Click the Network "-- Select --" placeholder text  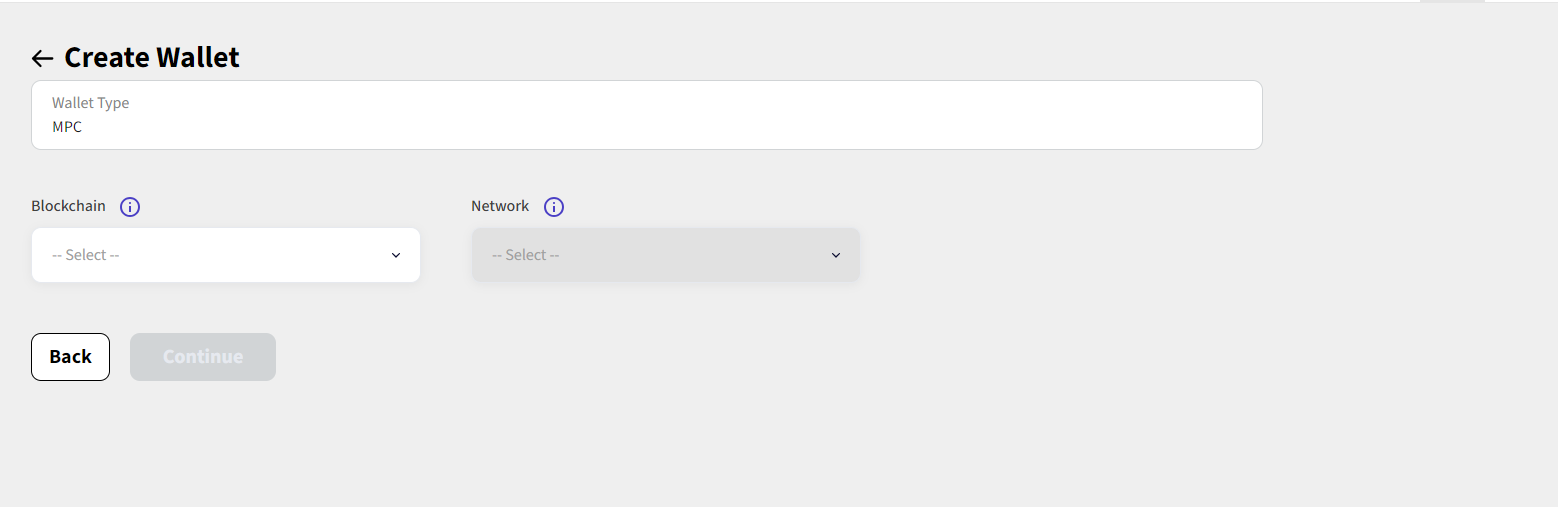point(526,255)
